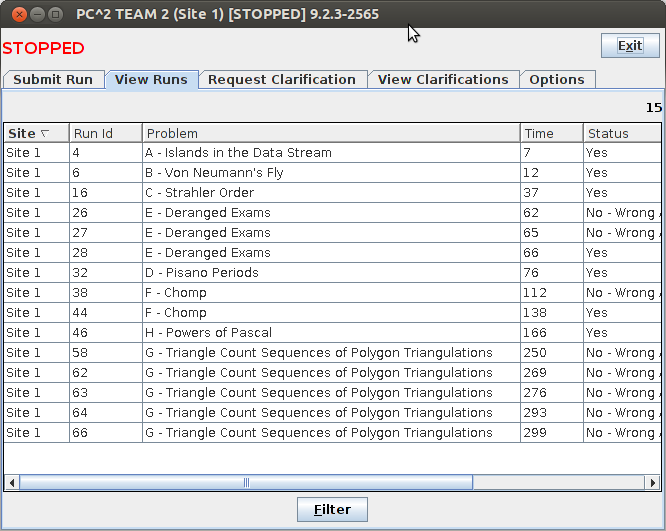Select the View Runs tab
The image size is (666, 531).
[151, 80]
